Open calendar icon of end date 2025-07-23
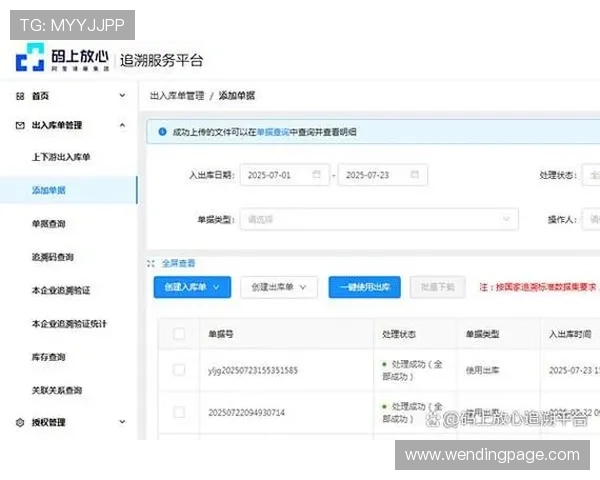600x480 pixels. coord(414,175)
